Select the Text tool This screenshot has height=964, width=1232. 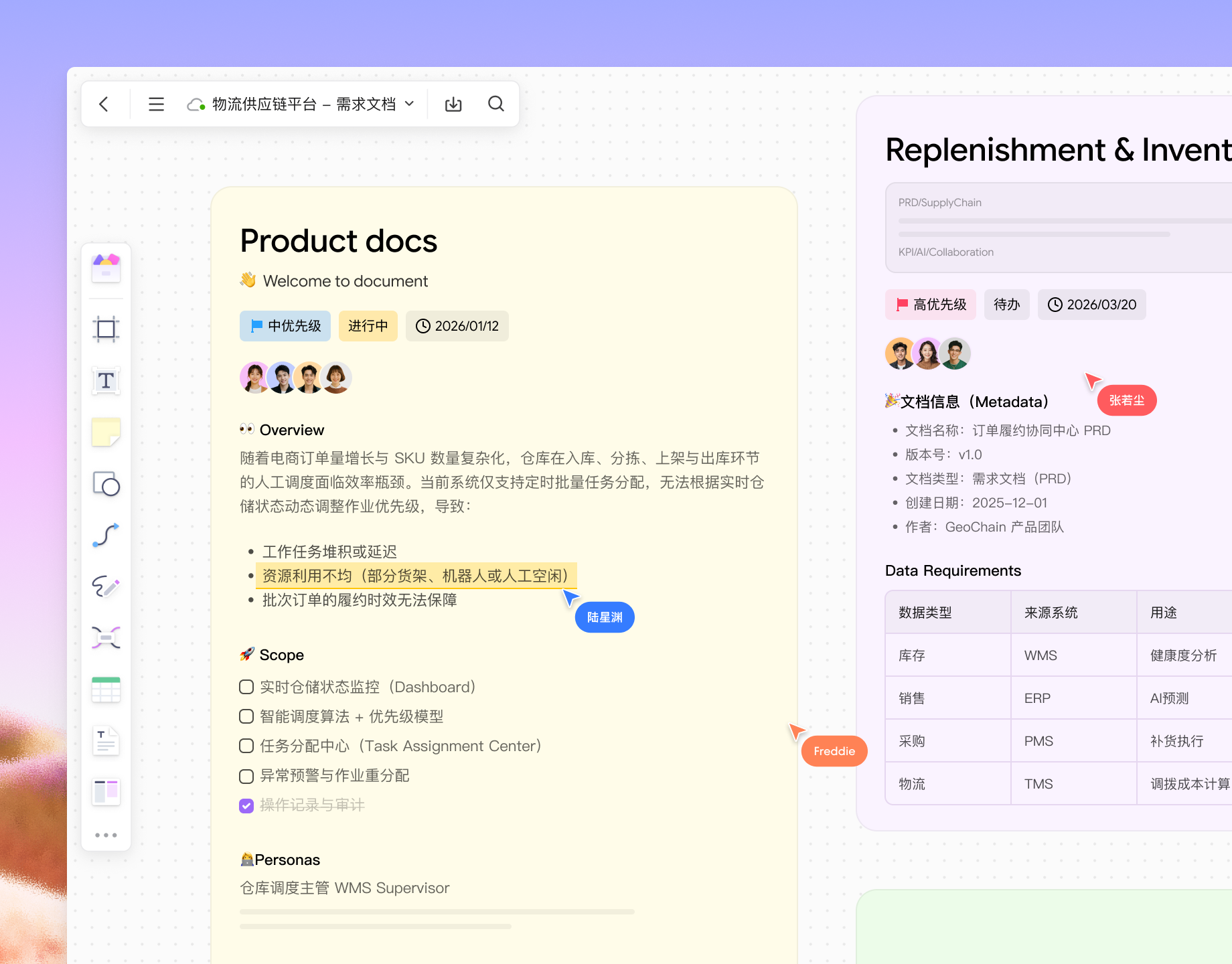[x=105, y=381]
